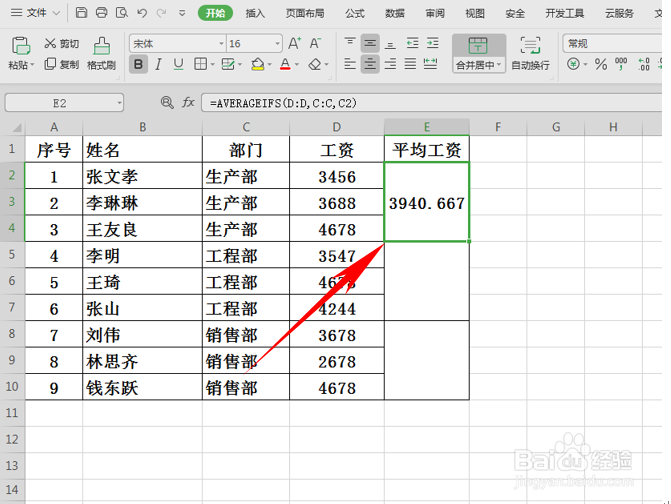
Task: Toggle Bold formatting
Action: (138, 65)
